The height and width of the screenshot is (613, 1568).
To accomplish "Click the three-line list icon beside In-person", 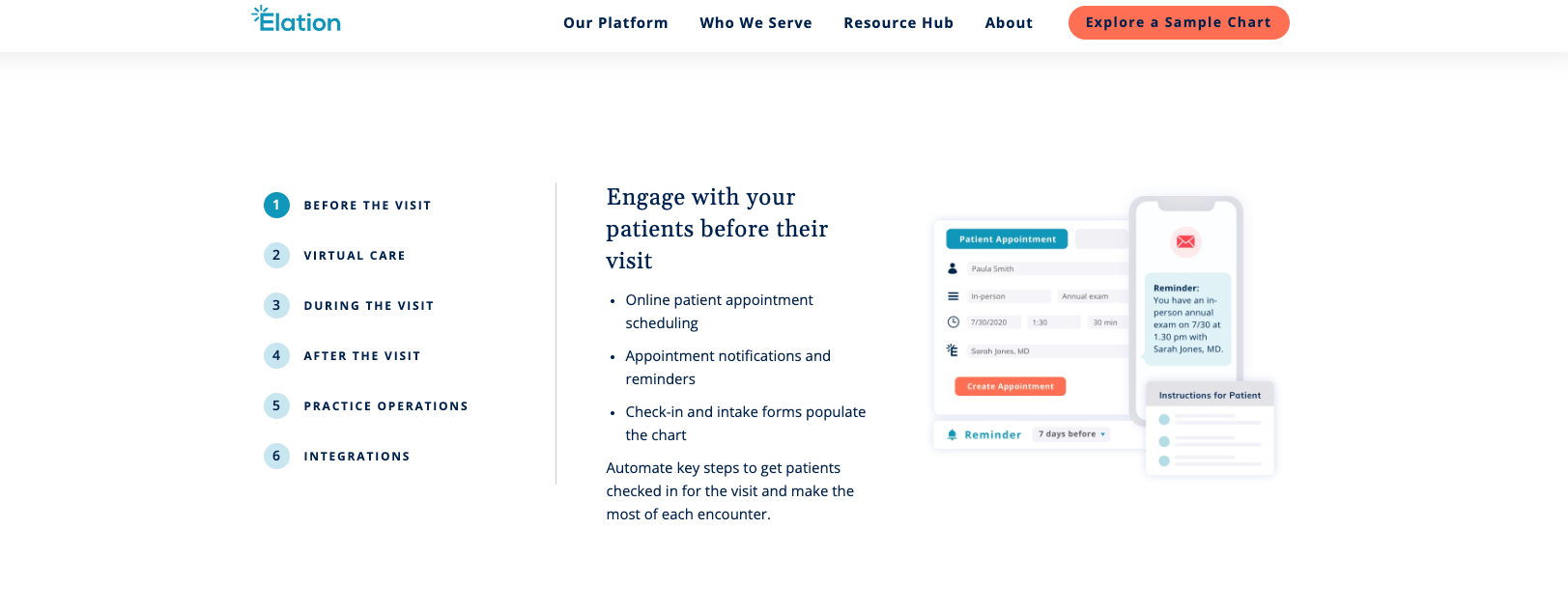I will 953,296.
